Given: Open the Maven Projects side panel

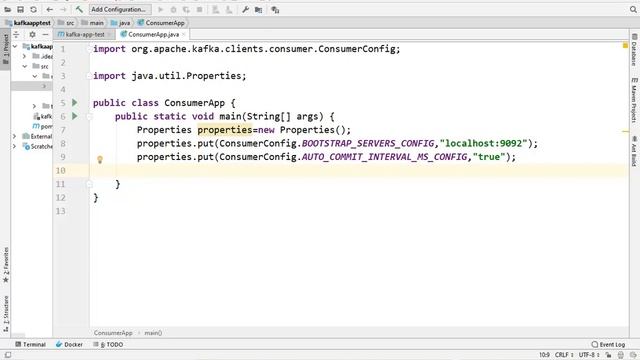Looking at the screenshot, I should (634, 100).
